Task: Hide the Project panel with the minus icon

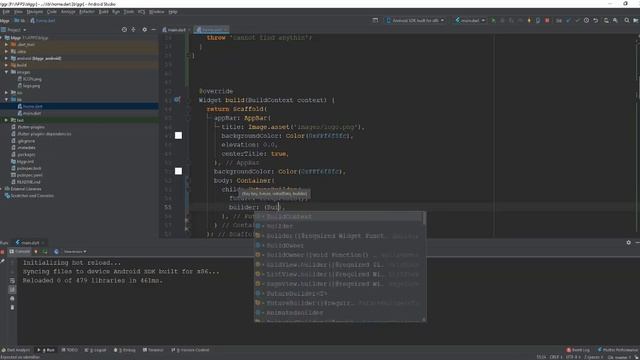Action: click(x=153, y=29)
